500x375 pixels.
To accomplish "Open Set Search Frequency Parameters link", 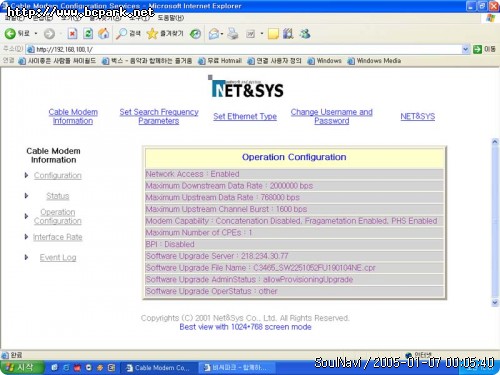I will [159, 116].
